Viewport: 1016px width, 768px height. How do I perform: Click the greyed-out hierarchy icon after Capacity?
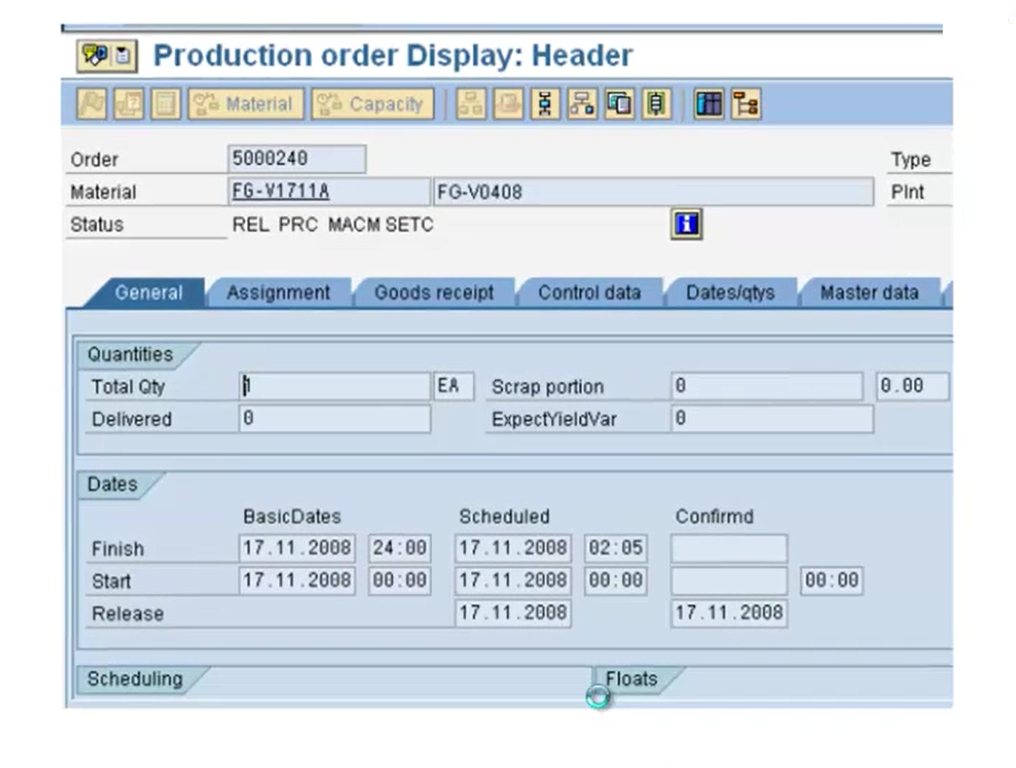pyautogui.click(x=471, y=104)
